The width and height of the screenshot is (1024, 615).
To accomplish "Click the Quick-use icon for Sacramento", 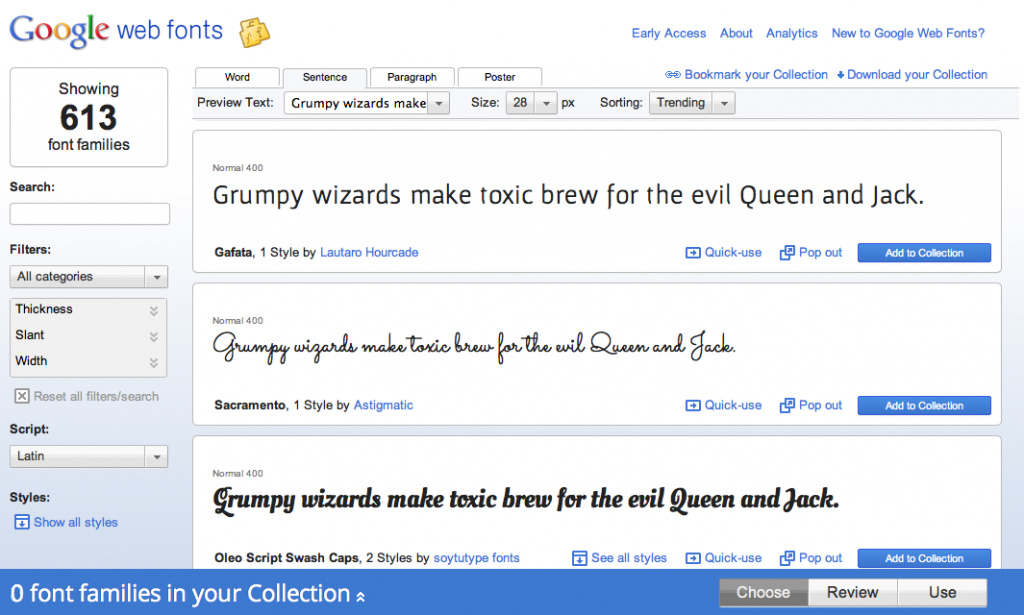I will coord(693,405).
